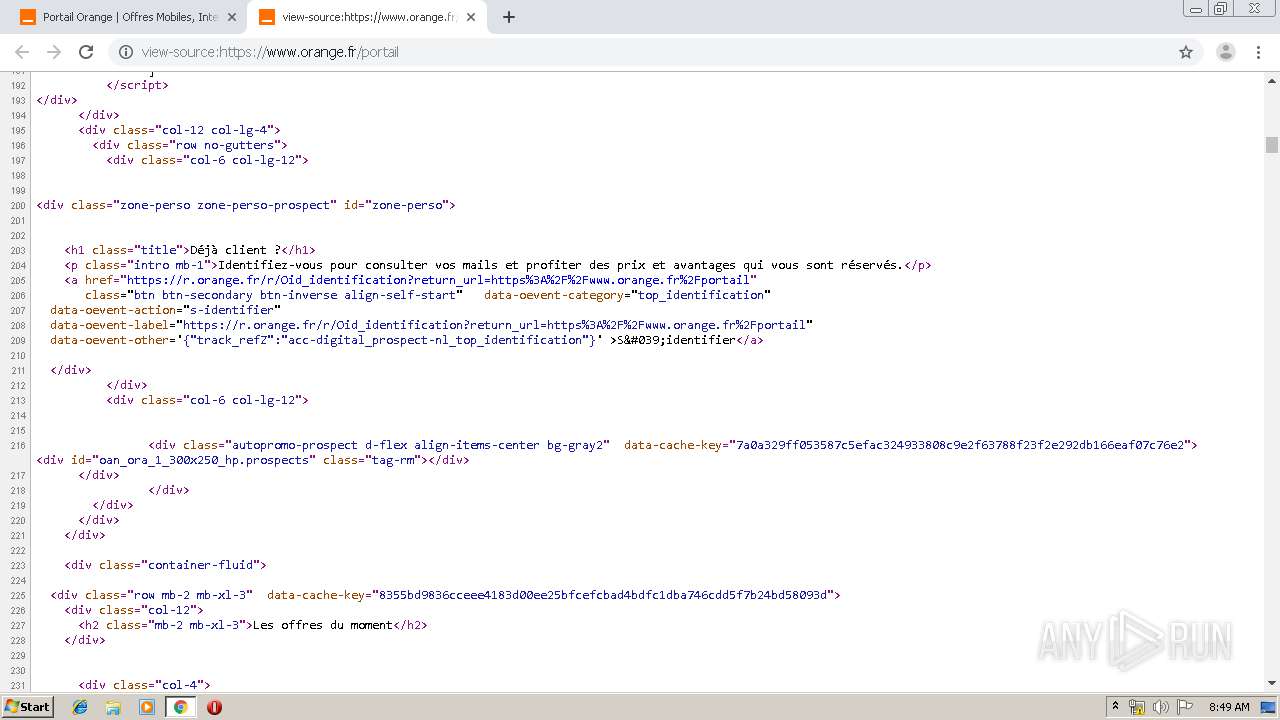Close the Portail Orange tab

pos(232,17)
